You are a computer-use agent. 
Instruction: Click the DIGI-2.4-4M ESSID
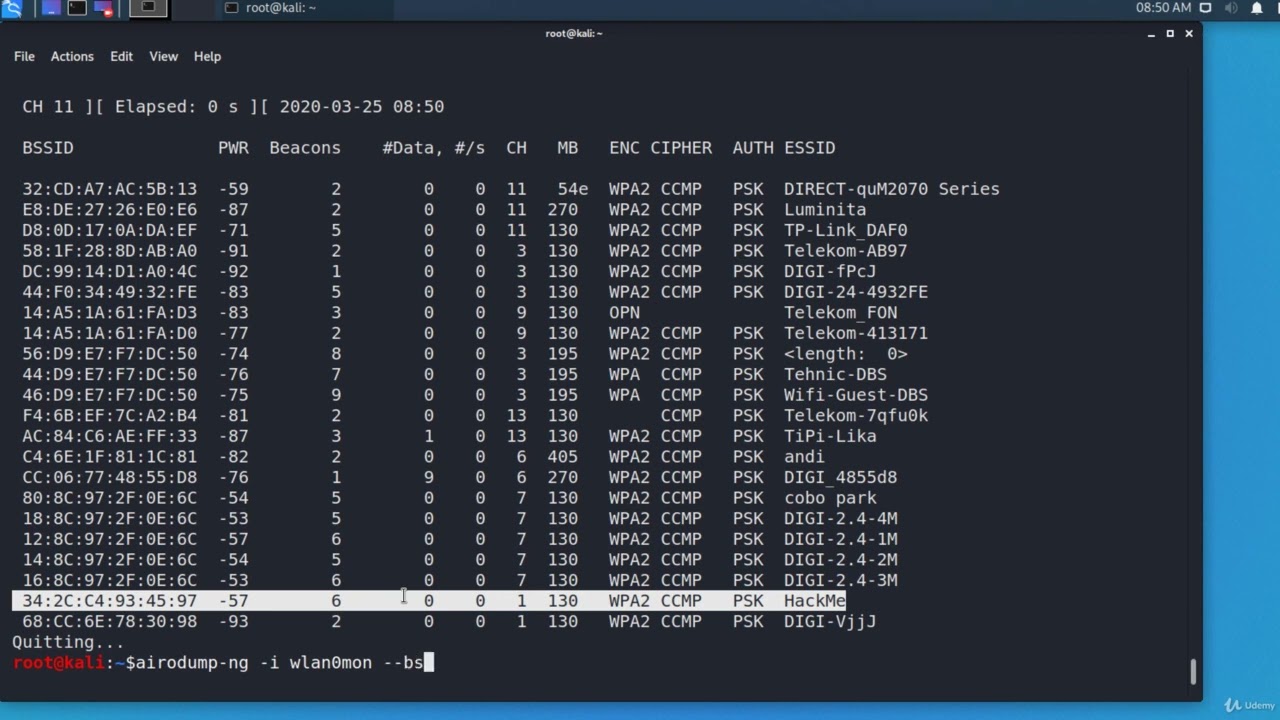[x=840, y=518]
